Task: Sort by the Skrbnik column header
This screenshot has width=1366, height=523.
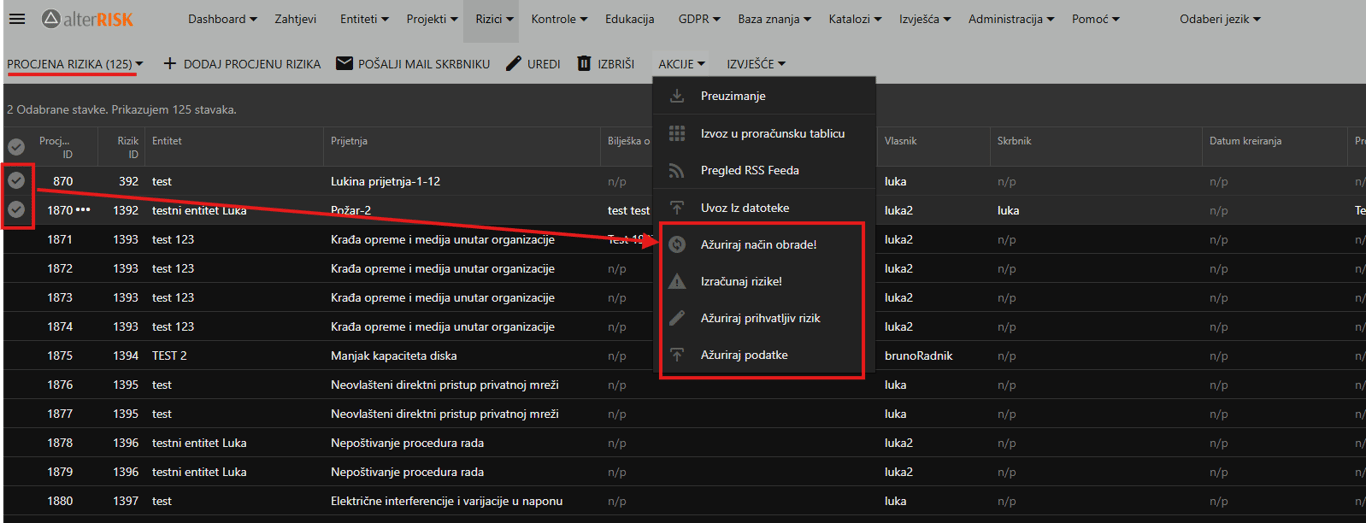Action: pyautogui.click(x=1014, y=141)
